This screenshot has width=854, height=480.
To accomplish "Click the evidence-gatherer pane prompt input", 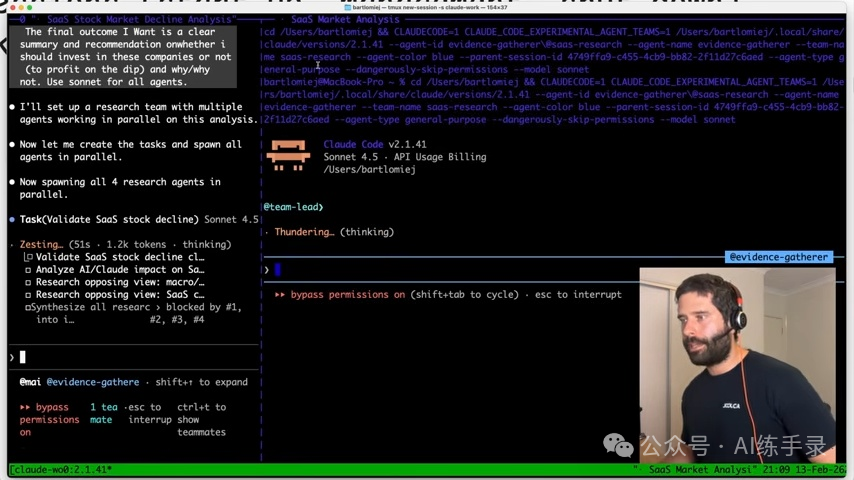I will (450, 270).
